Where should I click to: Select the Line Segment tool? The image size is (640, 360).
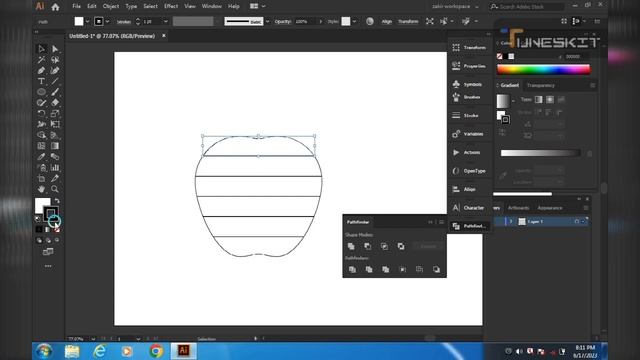pos(55,81)
